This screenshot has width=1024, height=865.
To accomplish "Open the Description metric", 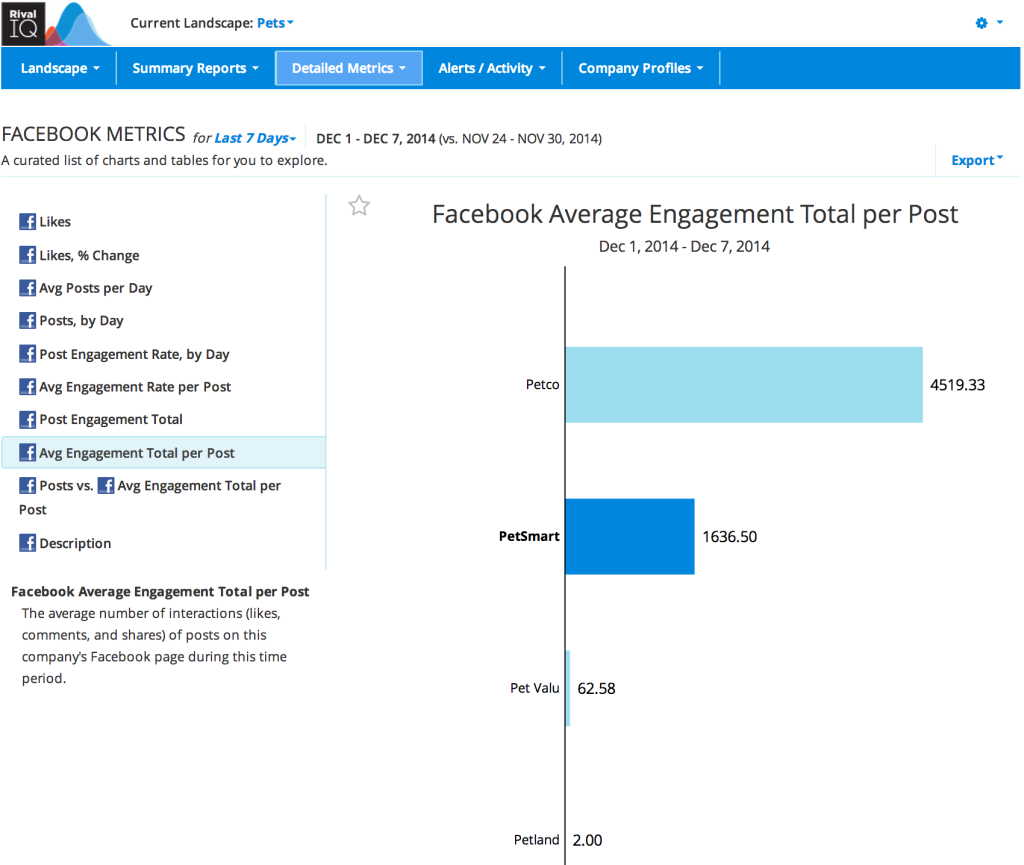I will coord(75,543).
